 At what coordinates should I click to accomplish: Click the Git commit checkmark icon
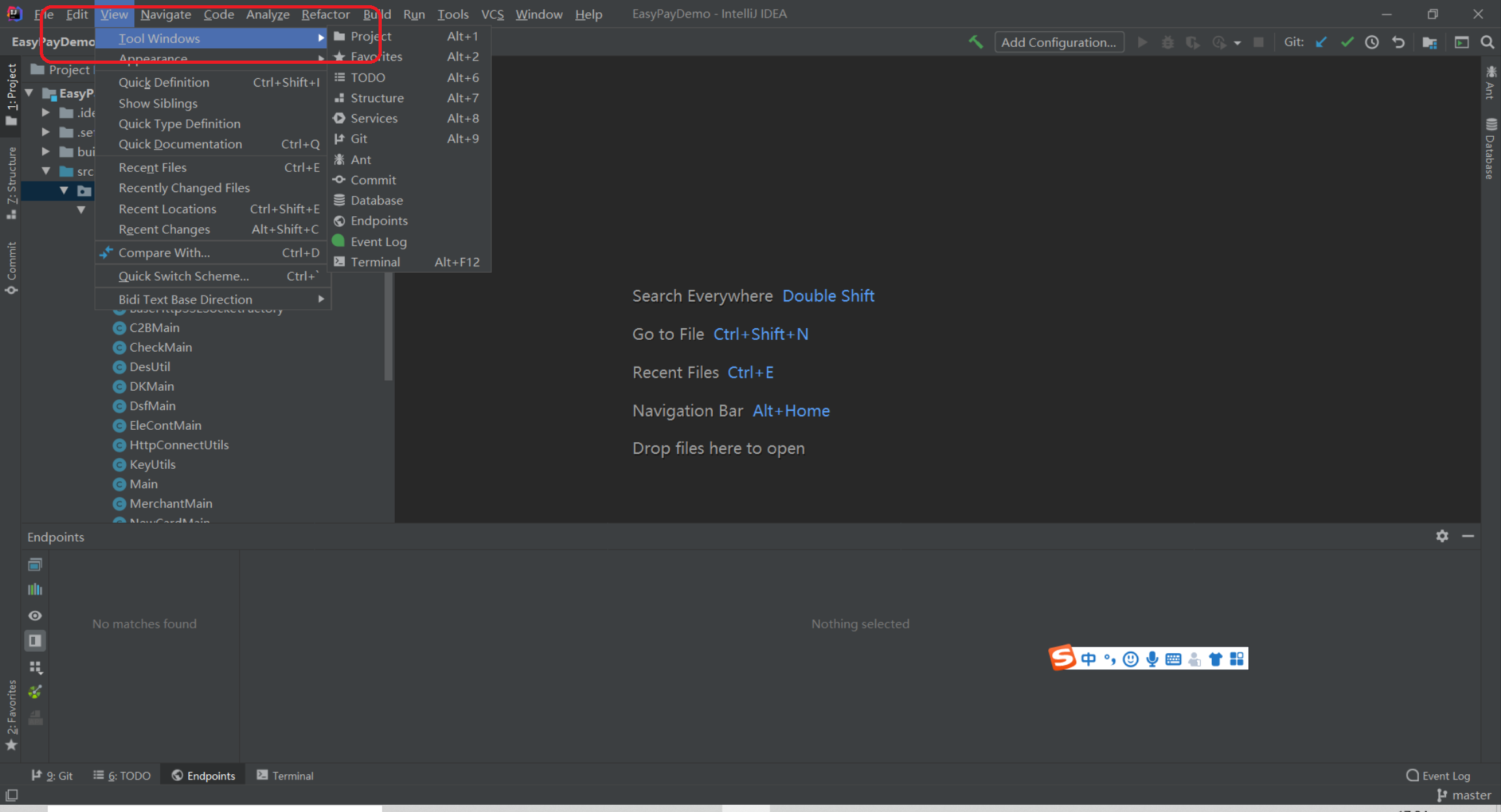(1347, 42)
